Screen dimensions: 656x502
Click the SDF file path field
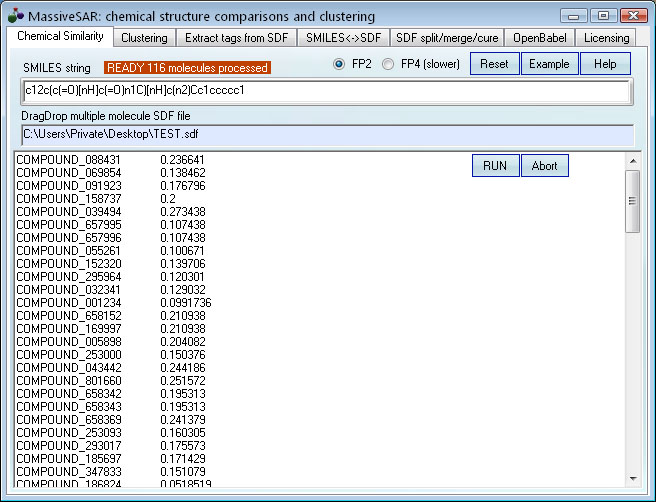pyautogui.click(x=325, y=134)
